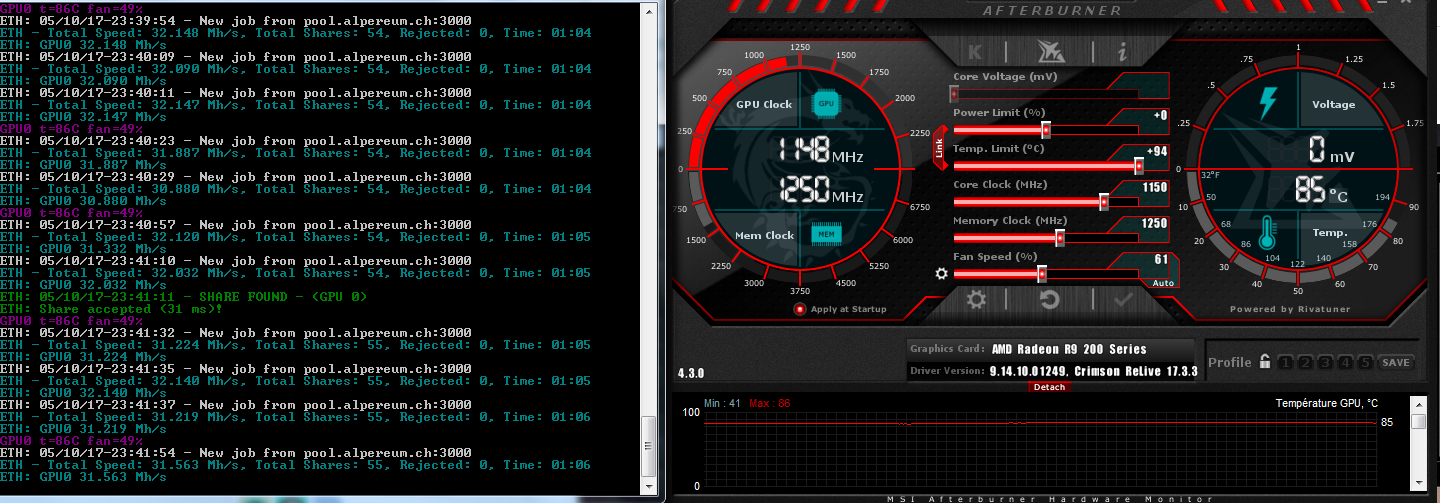The image size is (1440, 503).
Task: Select profile slot 1
Action: 1286,362
